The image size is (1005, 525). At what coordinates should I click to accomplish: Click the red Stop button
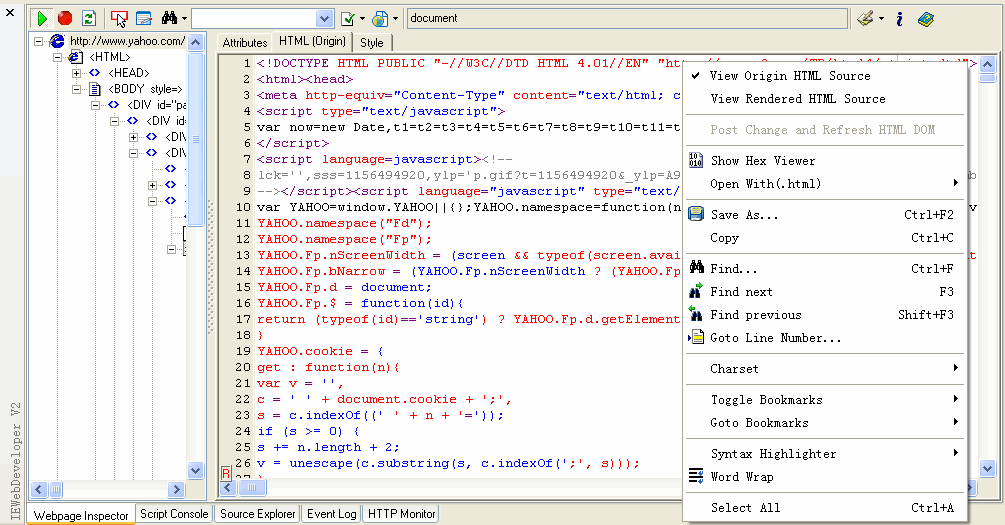click(65, 18)
